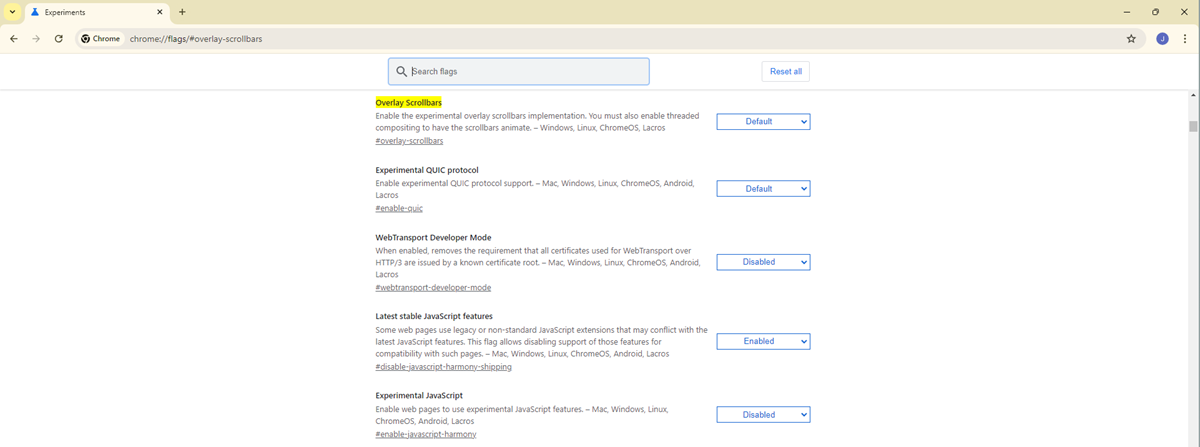Open a new tab with plus button
Screen dimensions: 1200x447
182,12
